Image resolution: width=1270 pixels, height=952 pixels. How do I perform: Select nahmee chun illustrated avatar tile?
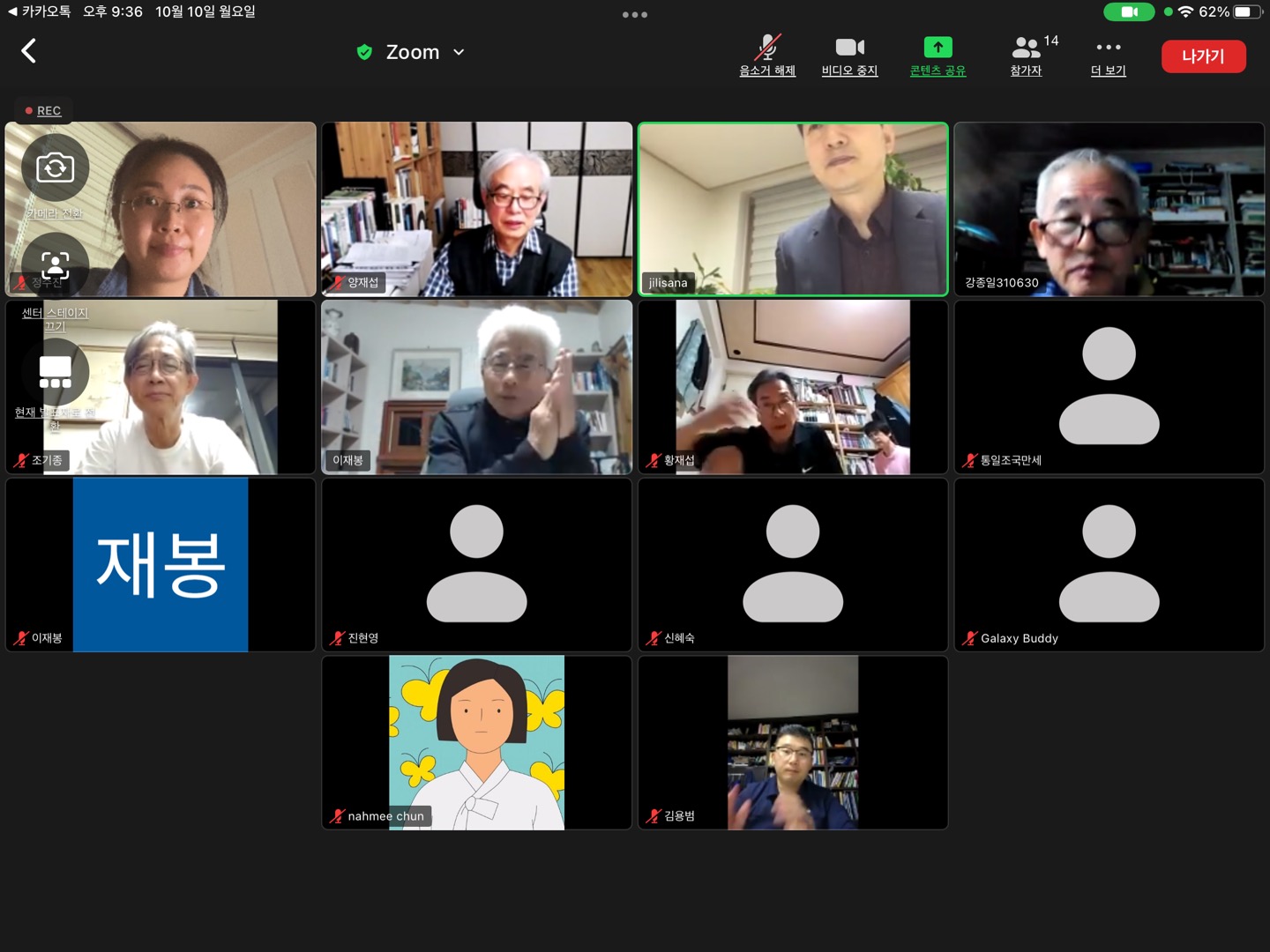(477, 742)
